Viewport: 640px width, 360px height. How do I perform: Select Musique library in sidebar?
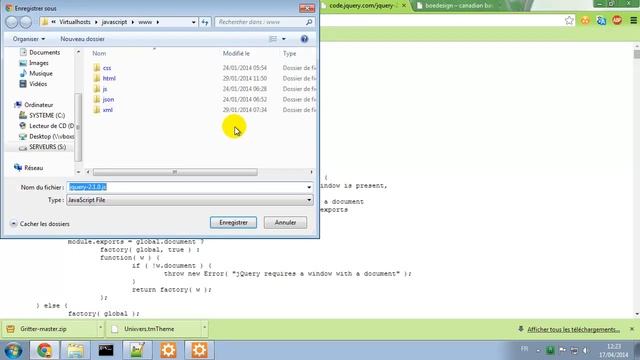pyautogui.click(x=41, y=73)
